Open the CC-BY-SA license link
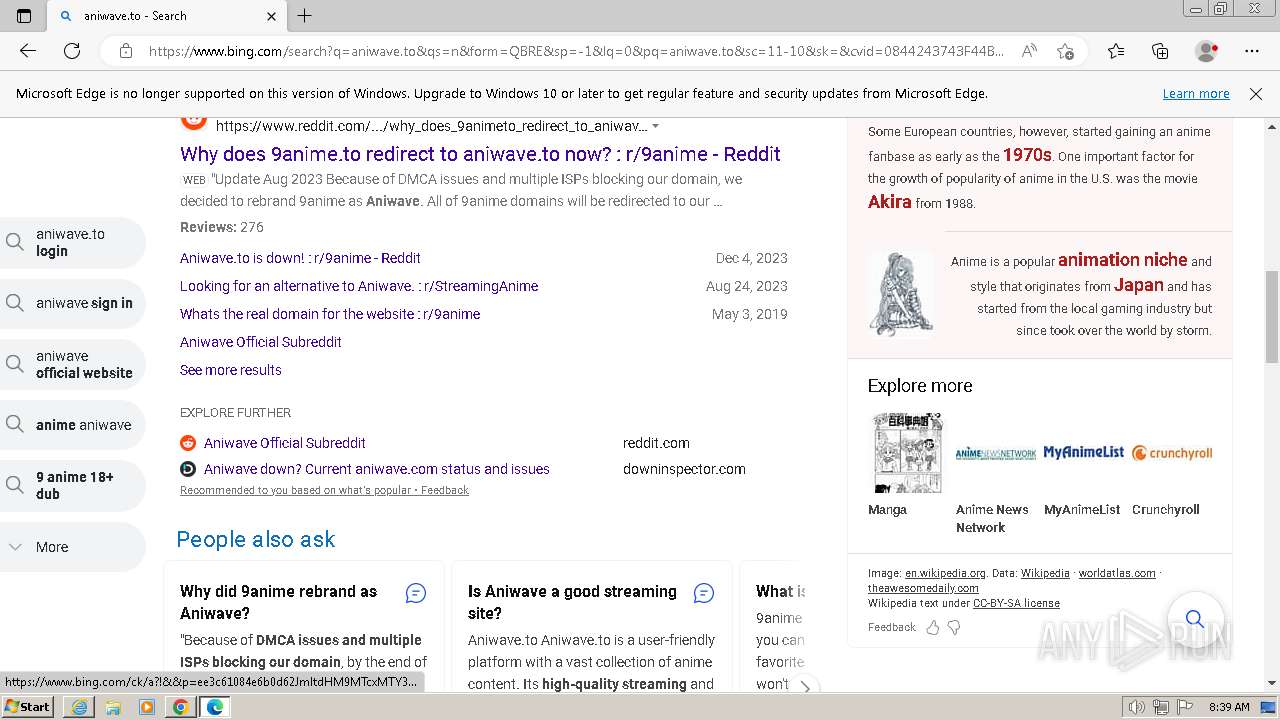 (1016, 603)
